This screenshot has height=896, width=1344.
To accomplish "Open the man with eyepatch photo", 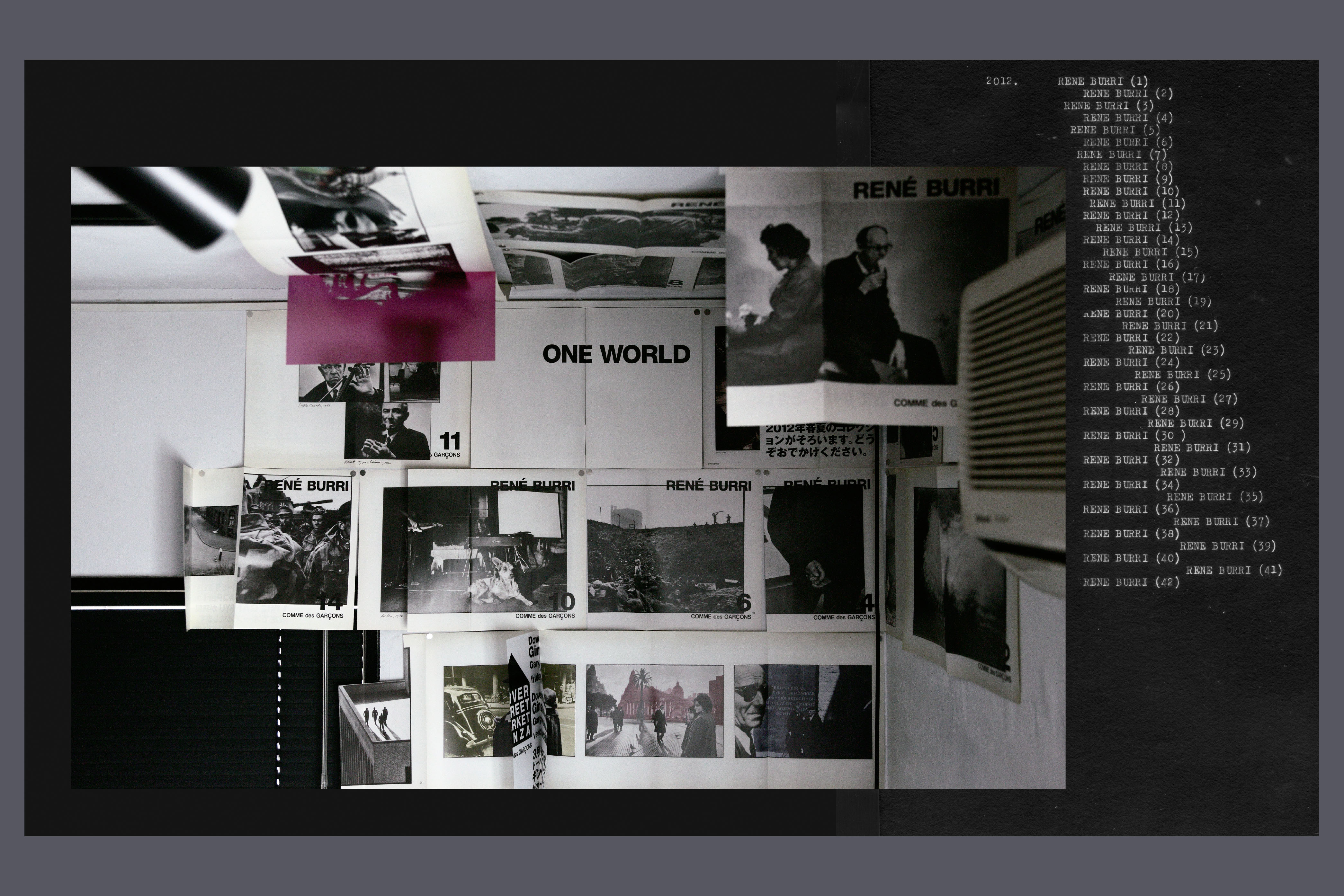I will pos(803,711).
